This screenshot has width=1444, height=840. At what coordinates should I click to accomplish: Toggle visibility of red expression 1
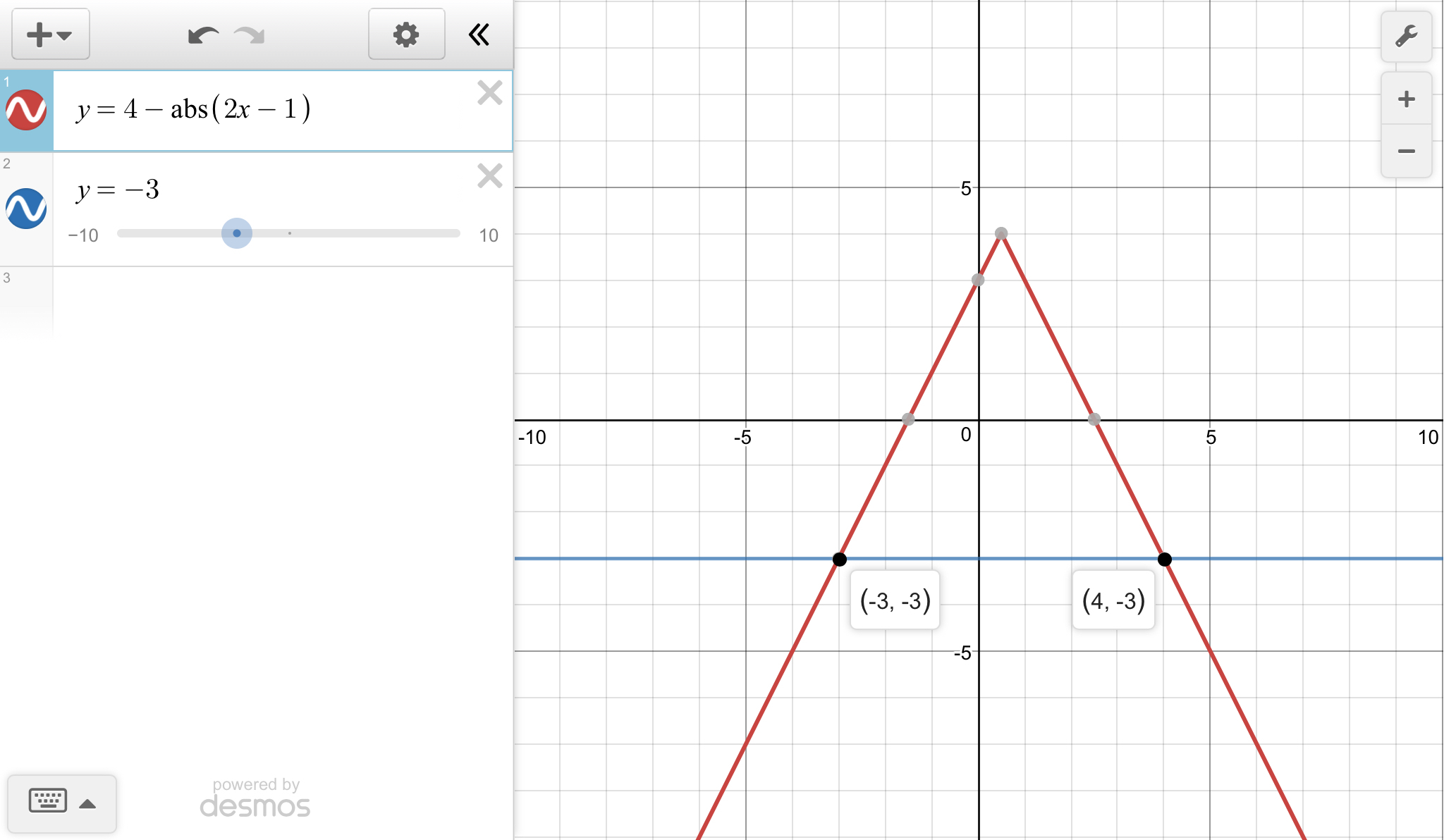click(26, 111)
